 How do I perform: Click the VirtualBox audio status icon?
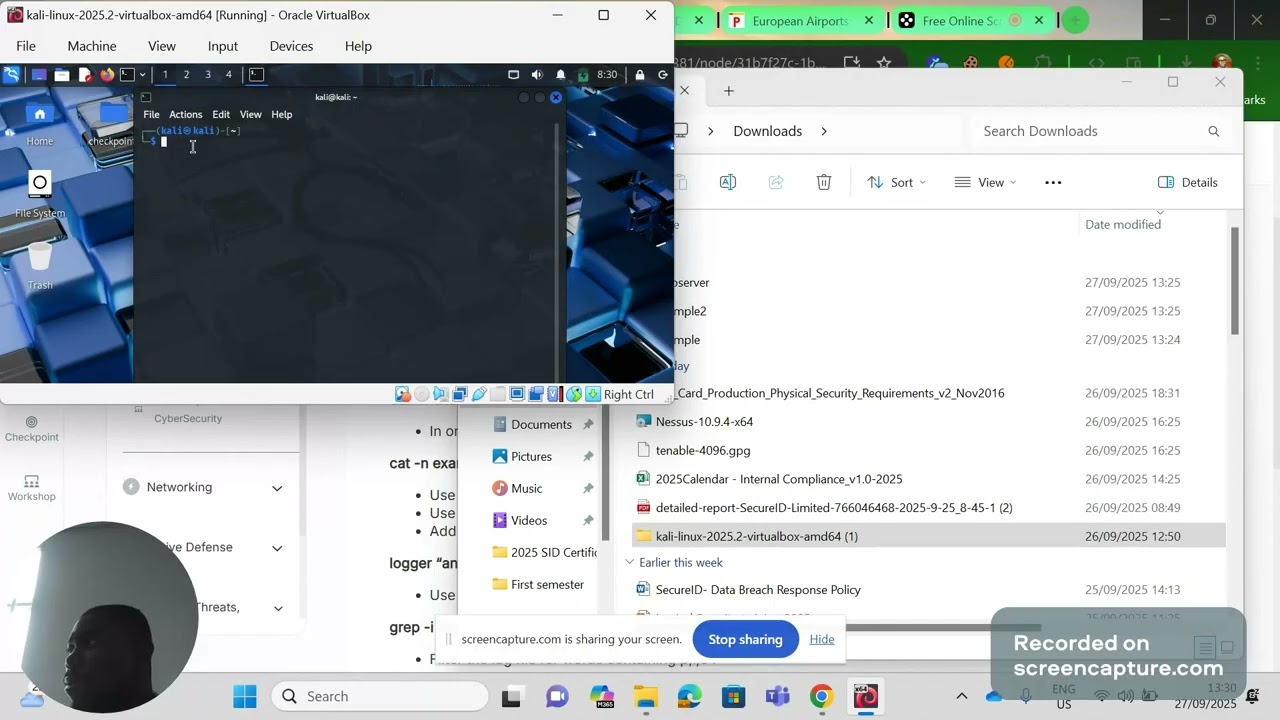click(441, 394)
